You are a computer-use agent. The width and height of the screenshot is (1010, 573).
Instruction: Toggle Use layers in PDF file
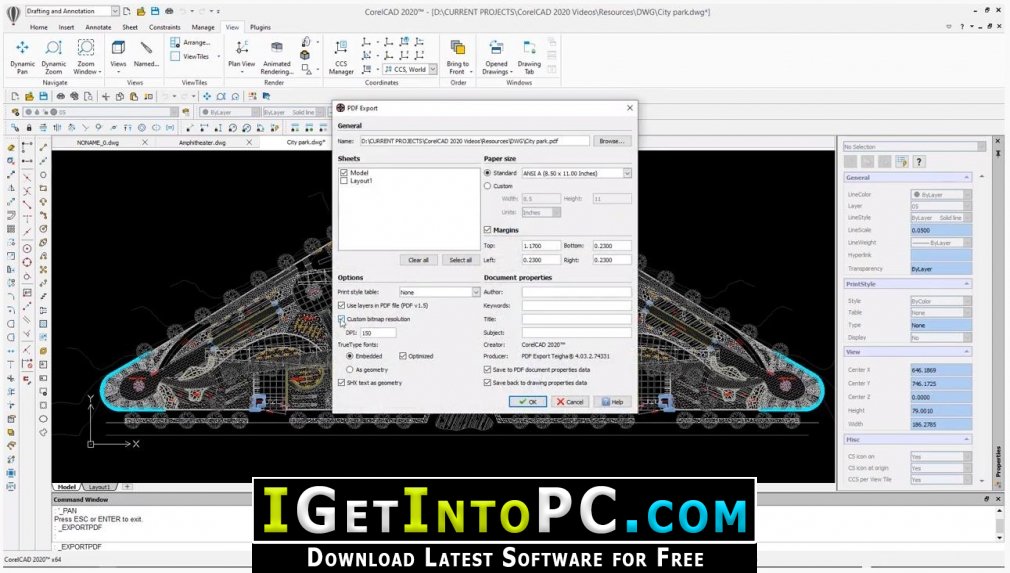click(x=341, y=305)
